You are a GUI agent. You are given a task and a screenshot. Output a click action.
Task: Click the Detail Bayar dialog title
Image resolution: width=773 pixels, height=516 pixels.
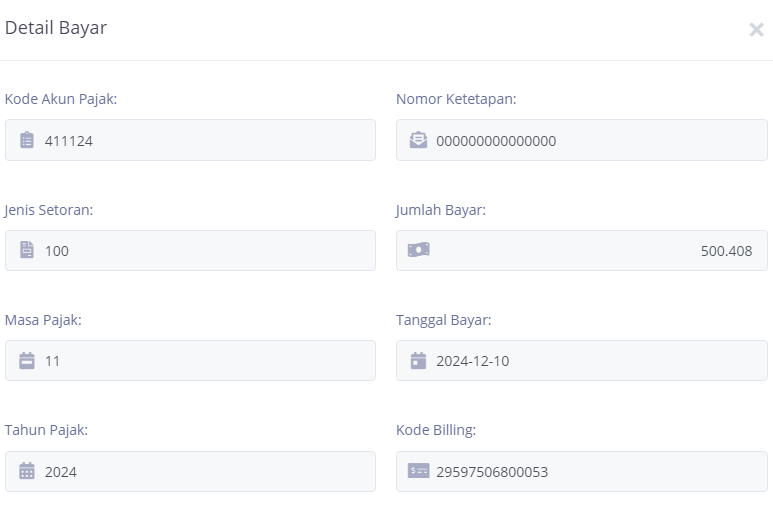click(x=56, y=28)
